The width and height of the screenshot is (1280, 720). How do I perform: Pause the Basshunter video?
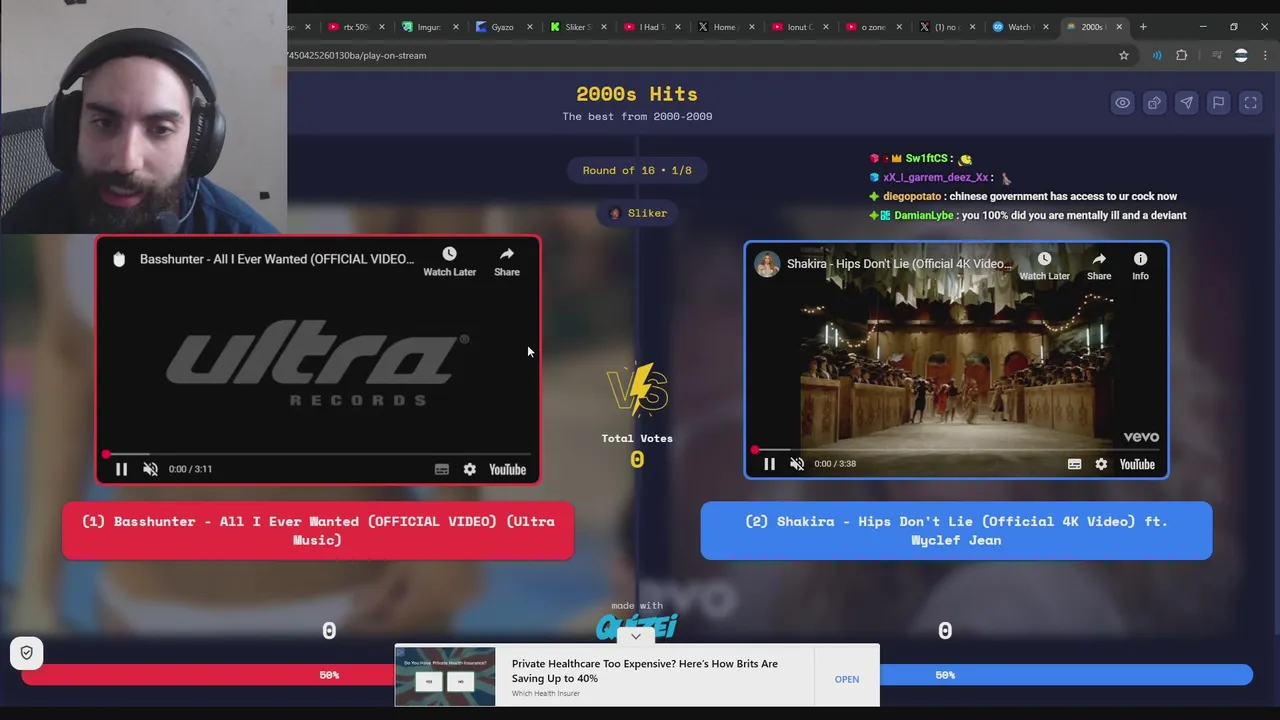(x=121, y=469)
